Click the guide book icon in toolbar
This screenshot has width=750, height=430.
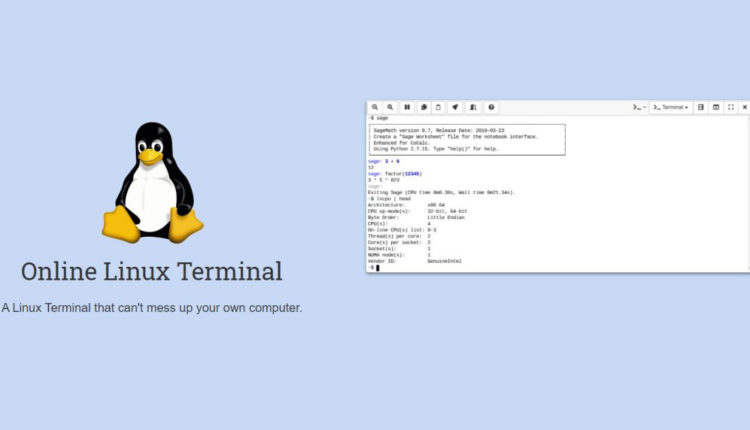tap(473, 107)
